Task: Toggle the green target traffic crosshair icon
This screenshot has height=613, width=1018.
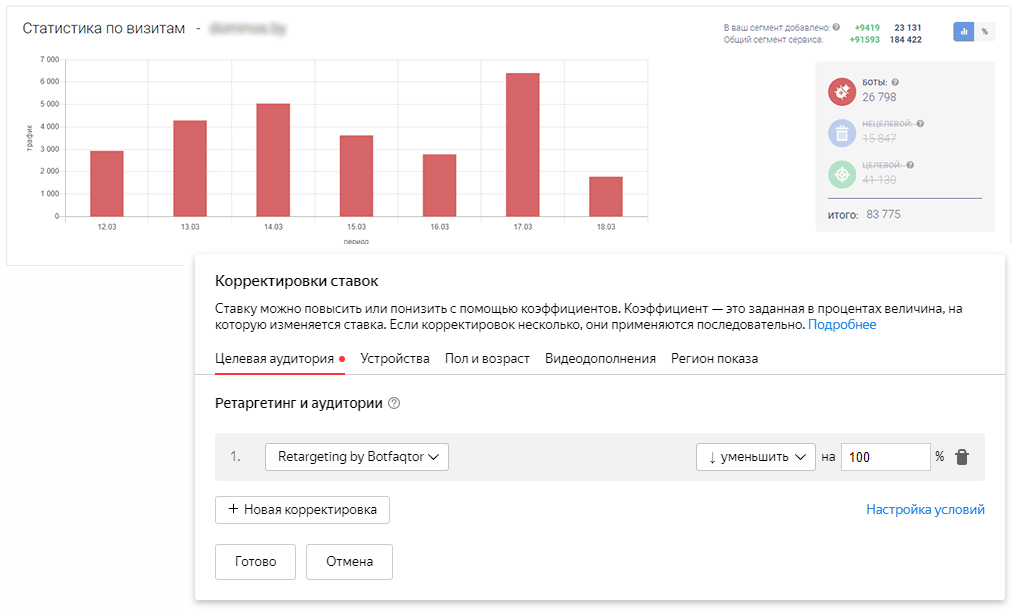Action: click(x=842, y=174)
